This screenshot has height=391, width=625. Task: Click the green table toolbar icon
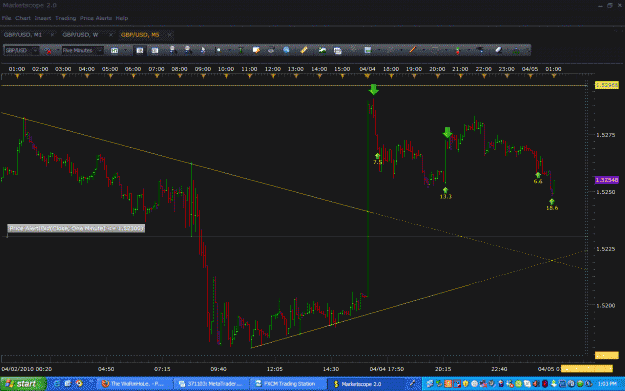(368, 50)
